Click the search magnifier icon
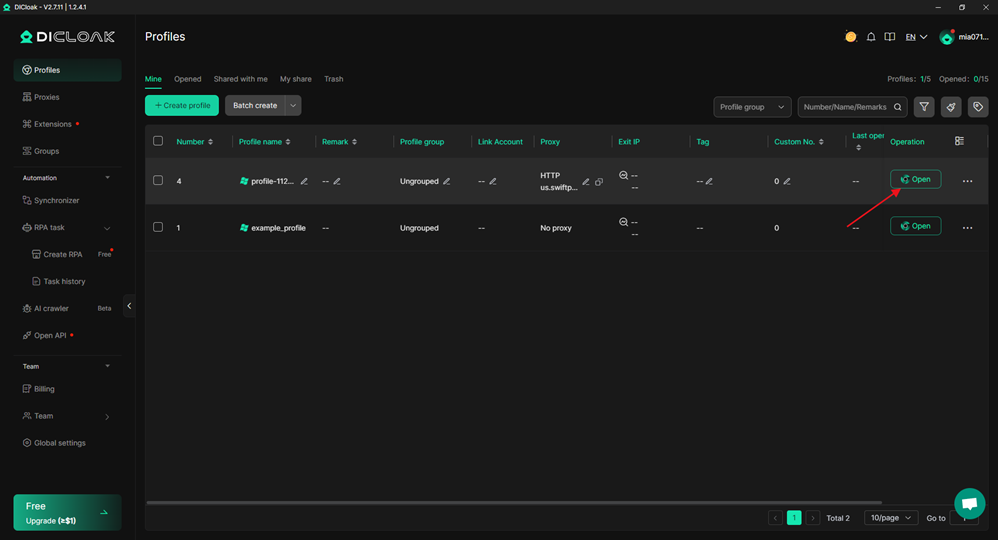Screen dimensions: 998x540 897,107
